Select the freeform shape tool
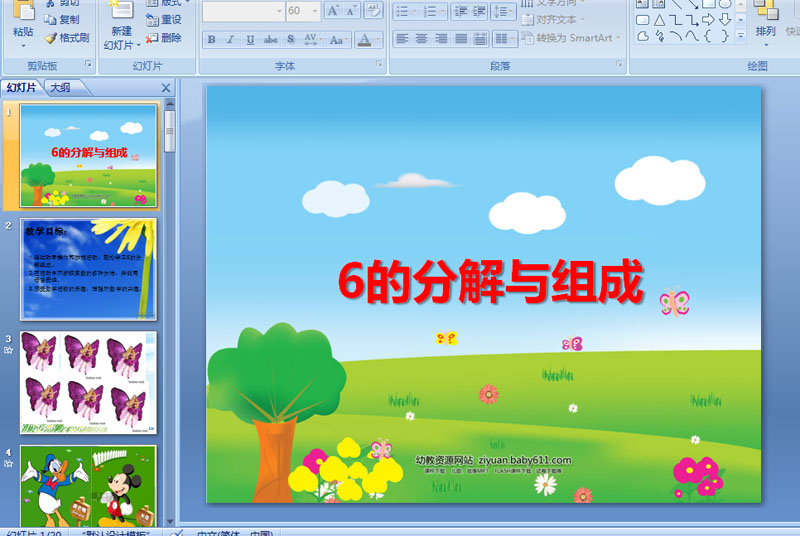This screenshot has width=800, height=536. 643,36
